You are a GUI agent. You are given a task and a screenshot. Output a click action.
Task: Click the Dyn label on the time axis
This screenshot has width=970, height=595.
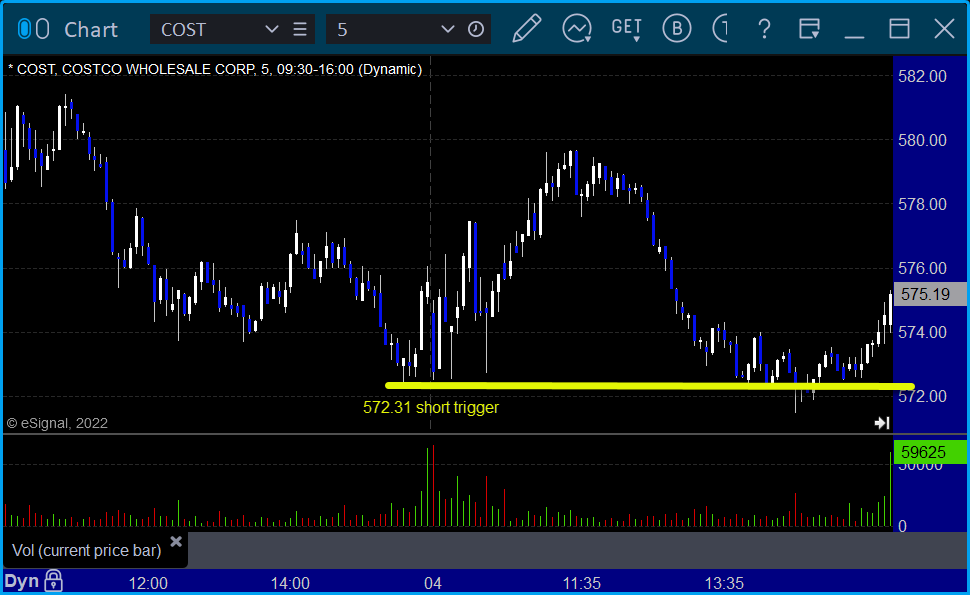coord(22,581)
